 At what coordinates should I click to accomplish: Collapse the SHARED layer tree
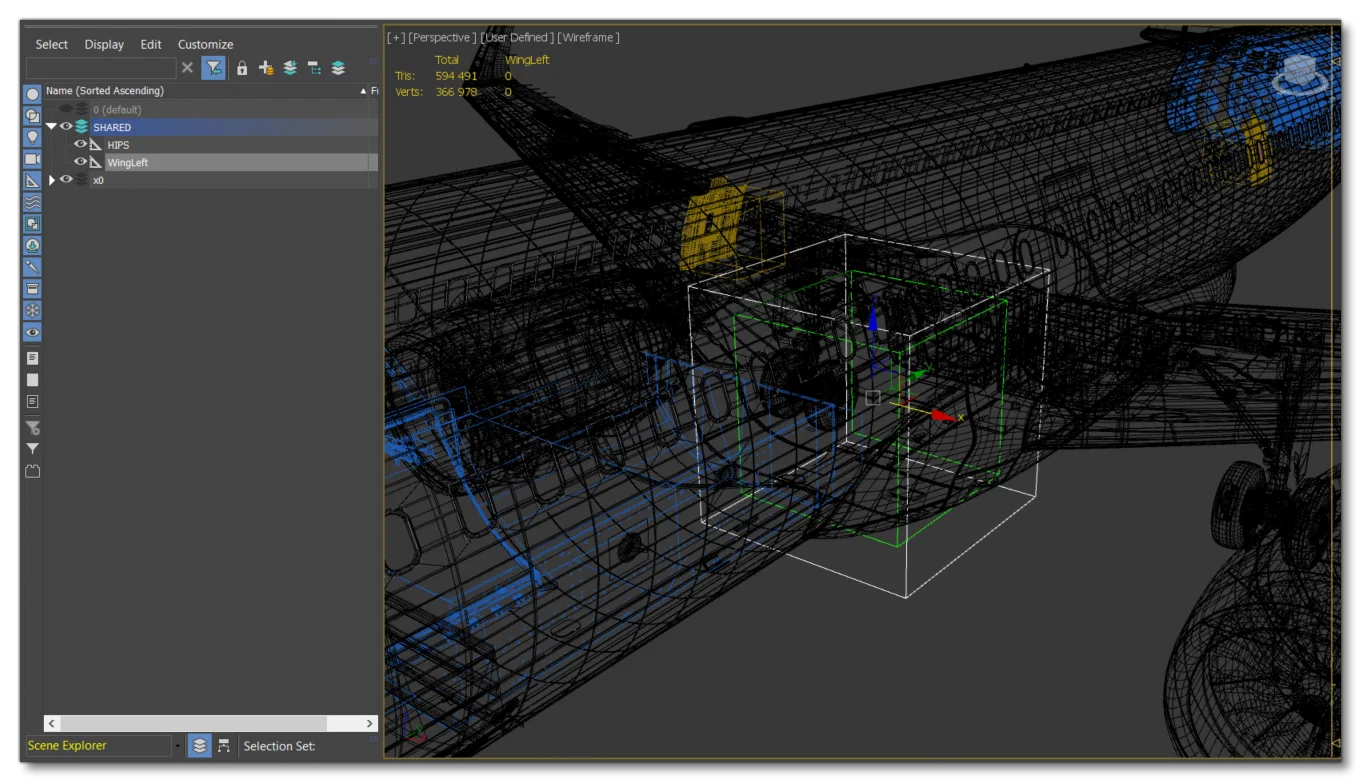pos(51,127)
